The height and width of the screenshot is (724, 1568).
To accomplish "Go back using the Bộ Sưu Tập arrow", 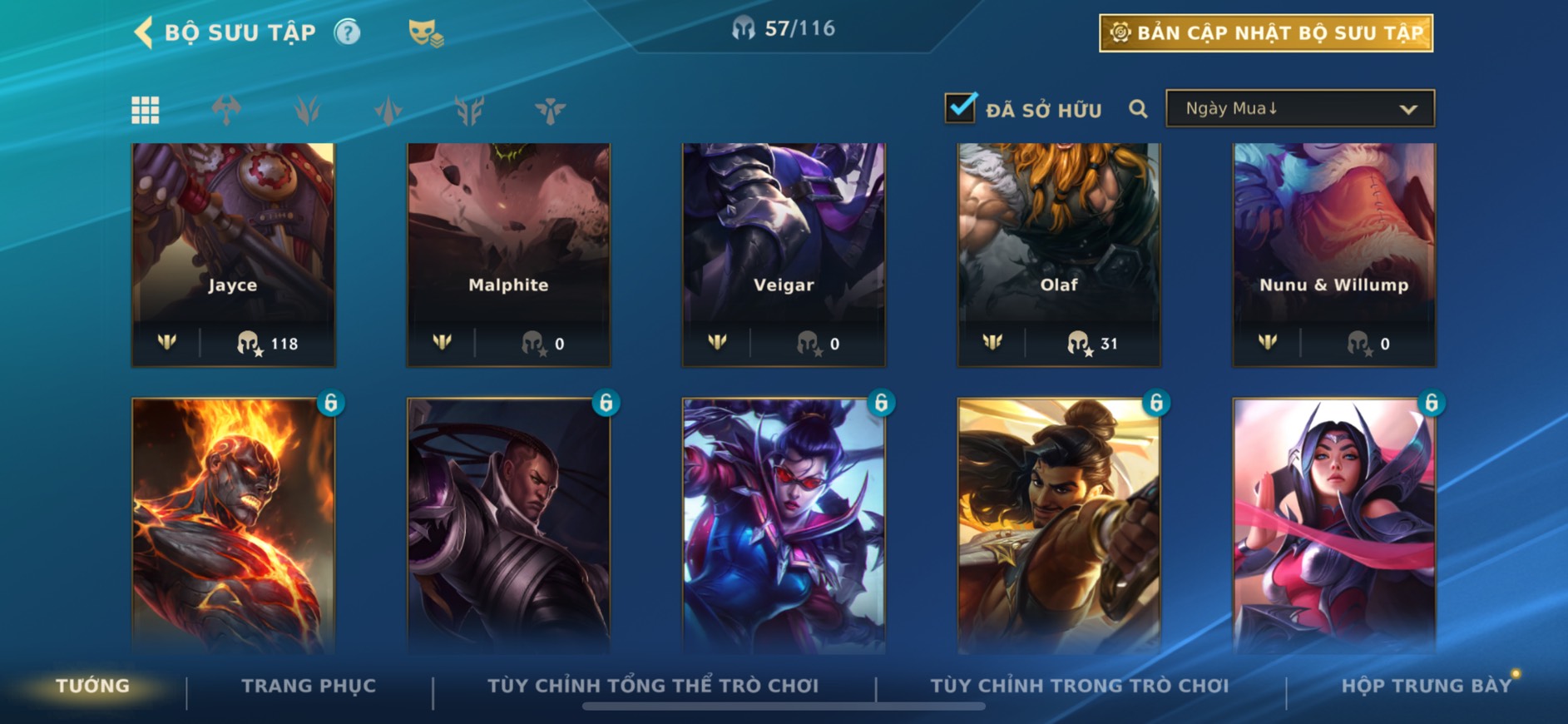I will click(143, 33).
